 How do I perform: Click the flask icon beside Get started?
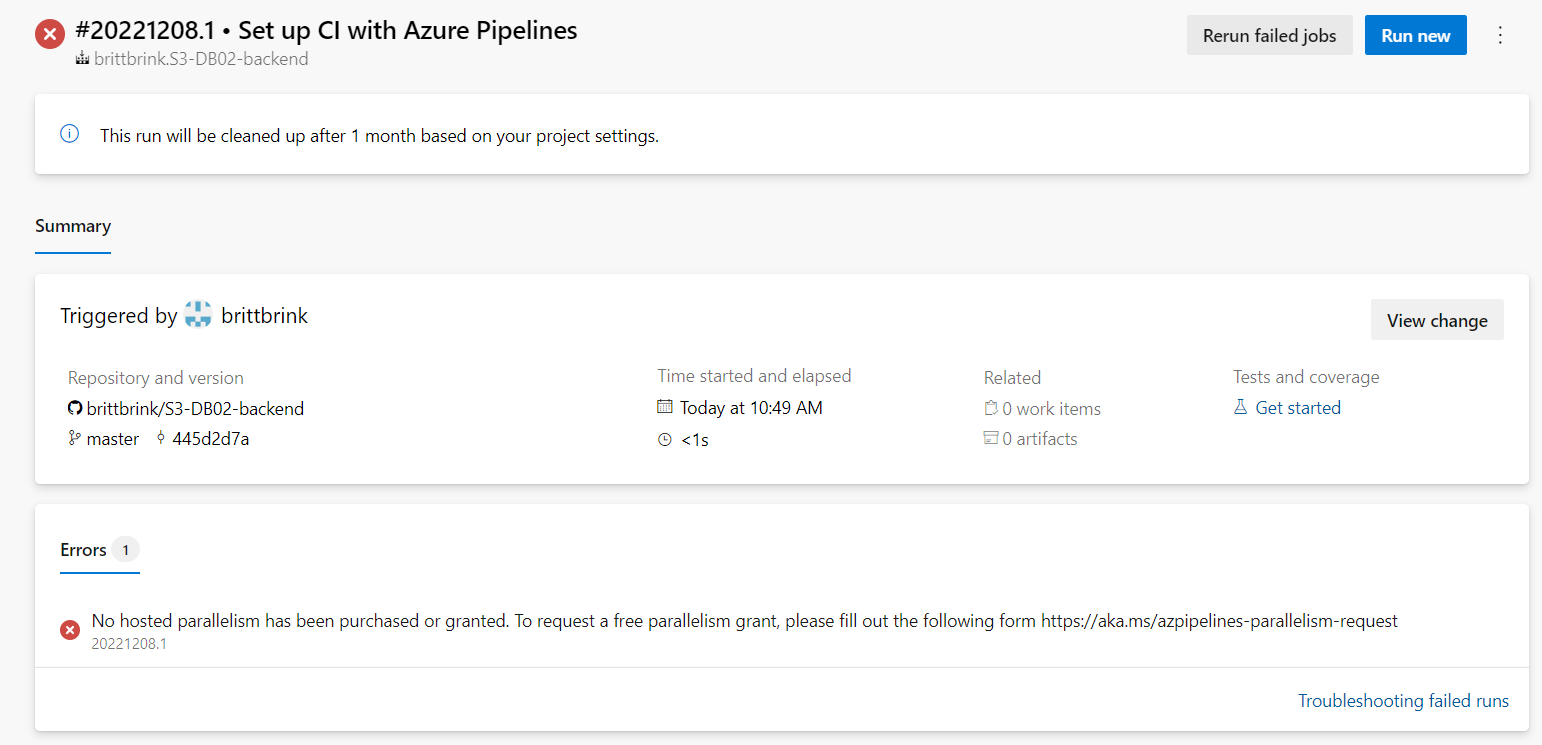pyautogui.click(x=1241, y=407)
